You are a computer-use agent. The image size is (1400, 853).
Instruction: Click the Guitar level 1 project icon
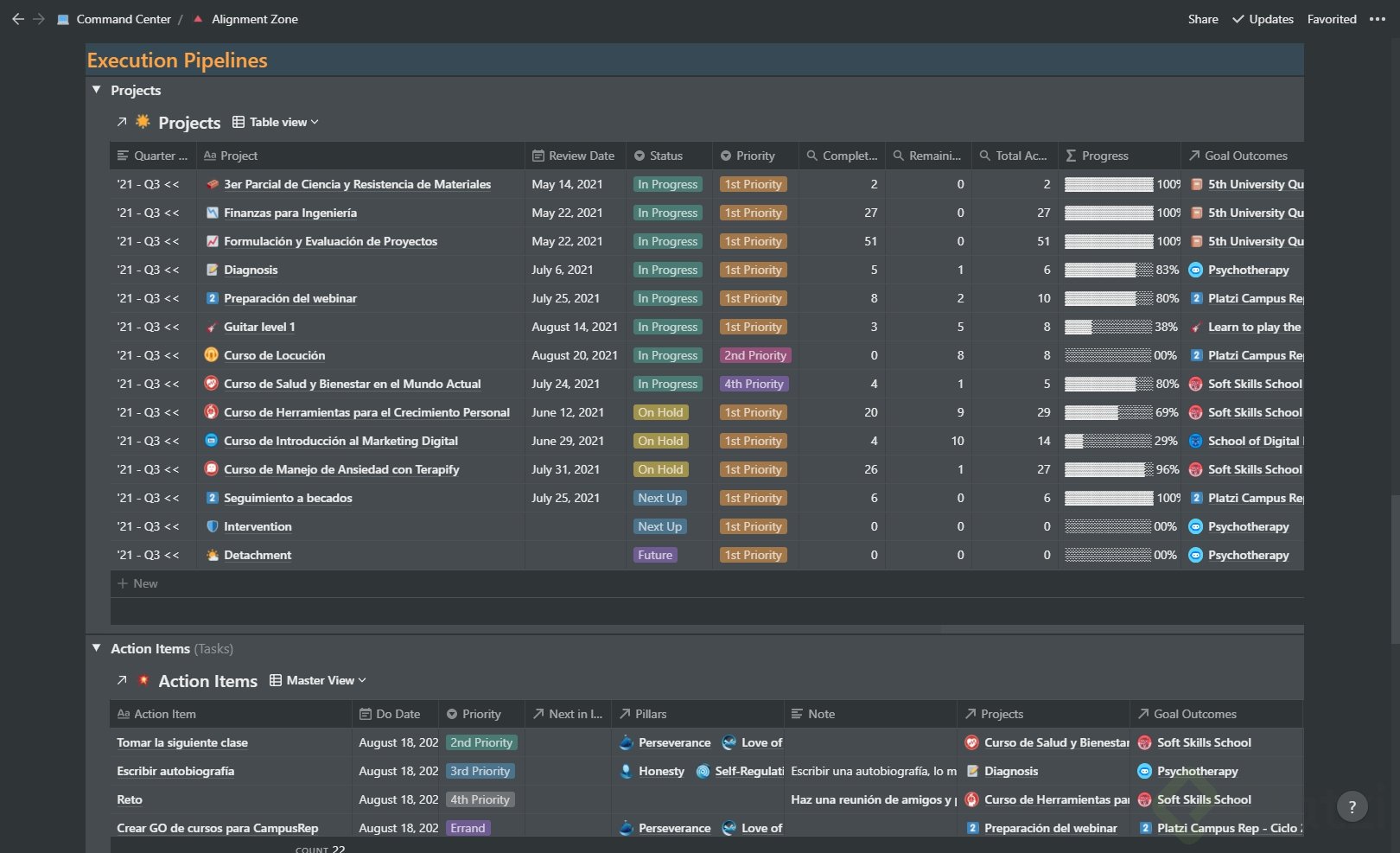[212, 327]
